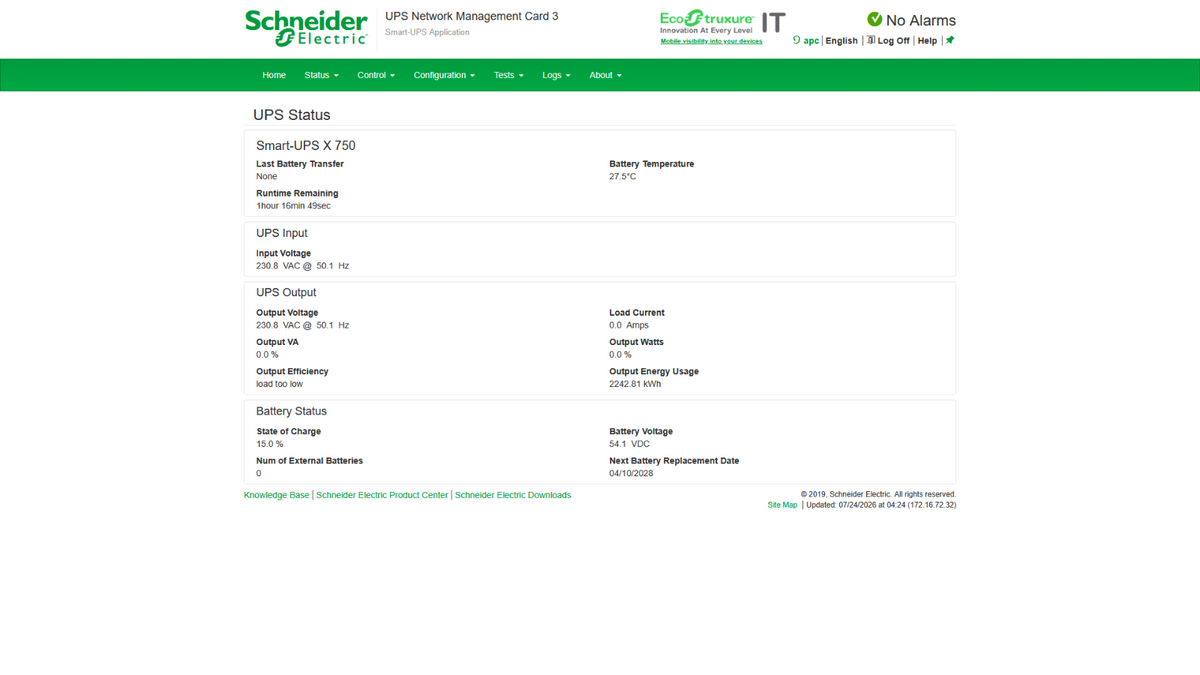The height and width of the screenshot is (675, 1200).
Task: Click the Schneider Electric logo
Action: (x=306, y=27)
